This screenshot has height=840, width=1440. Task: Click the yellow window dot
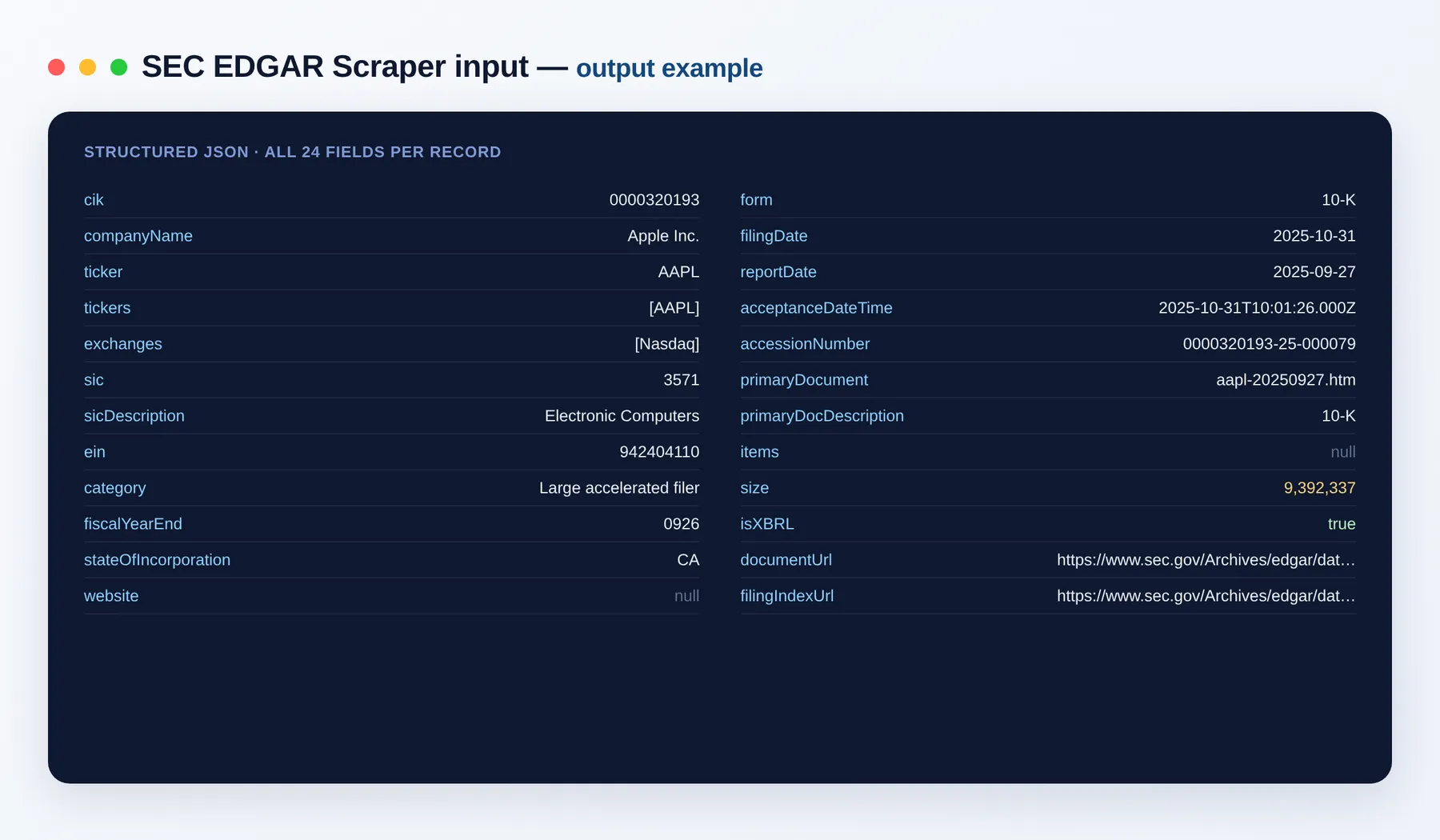pos(88,67)
